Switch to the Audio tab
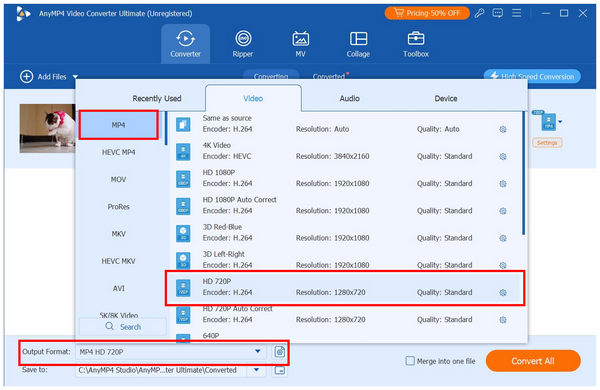The width and height of the screenshot is (600, 390). [x=349, y=98]
